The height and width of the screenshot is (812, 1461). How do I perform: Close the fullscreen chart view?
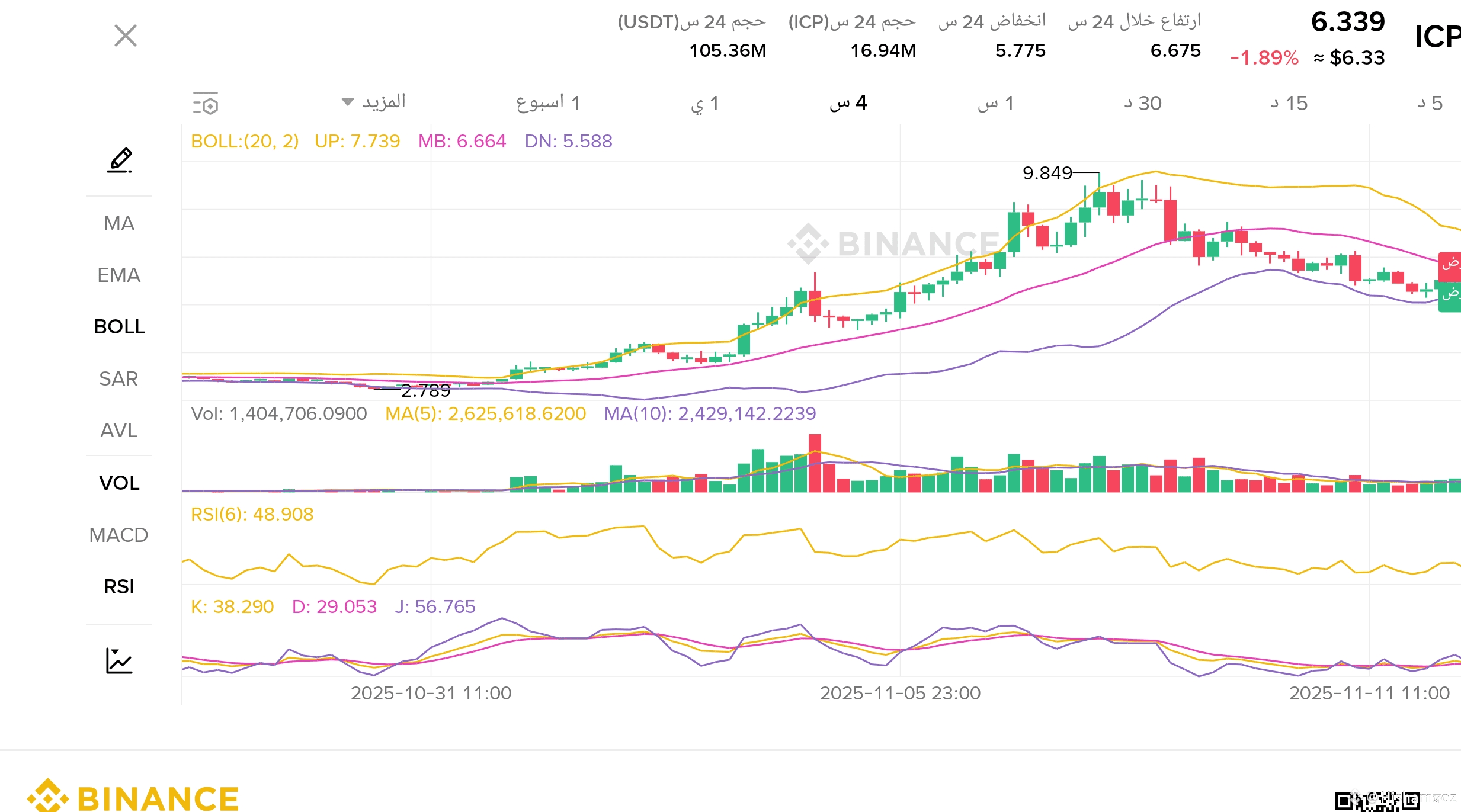(x=126, y=36)
